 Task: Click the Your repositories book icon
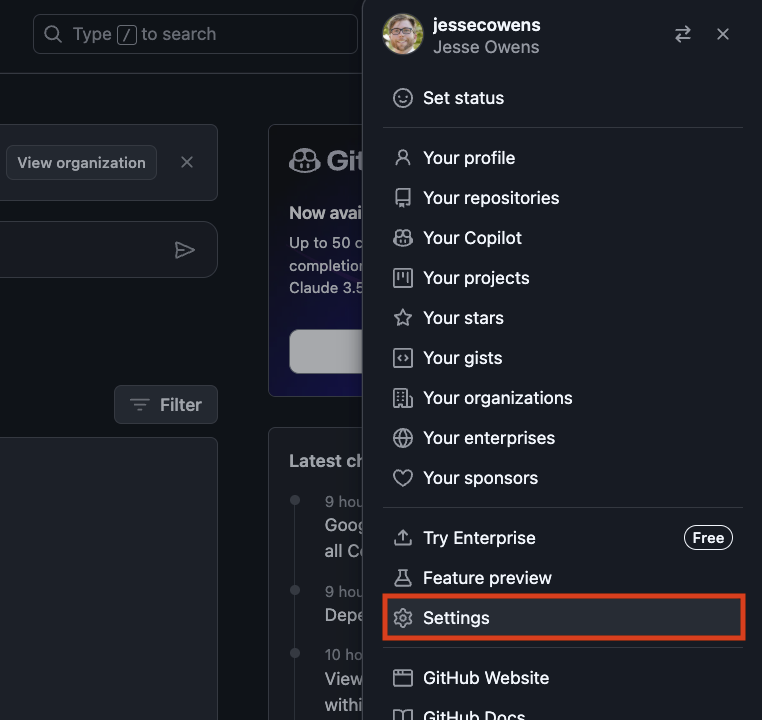pyautogui.click(x=403, y=198)
